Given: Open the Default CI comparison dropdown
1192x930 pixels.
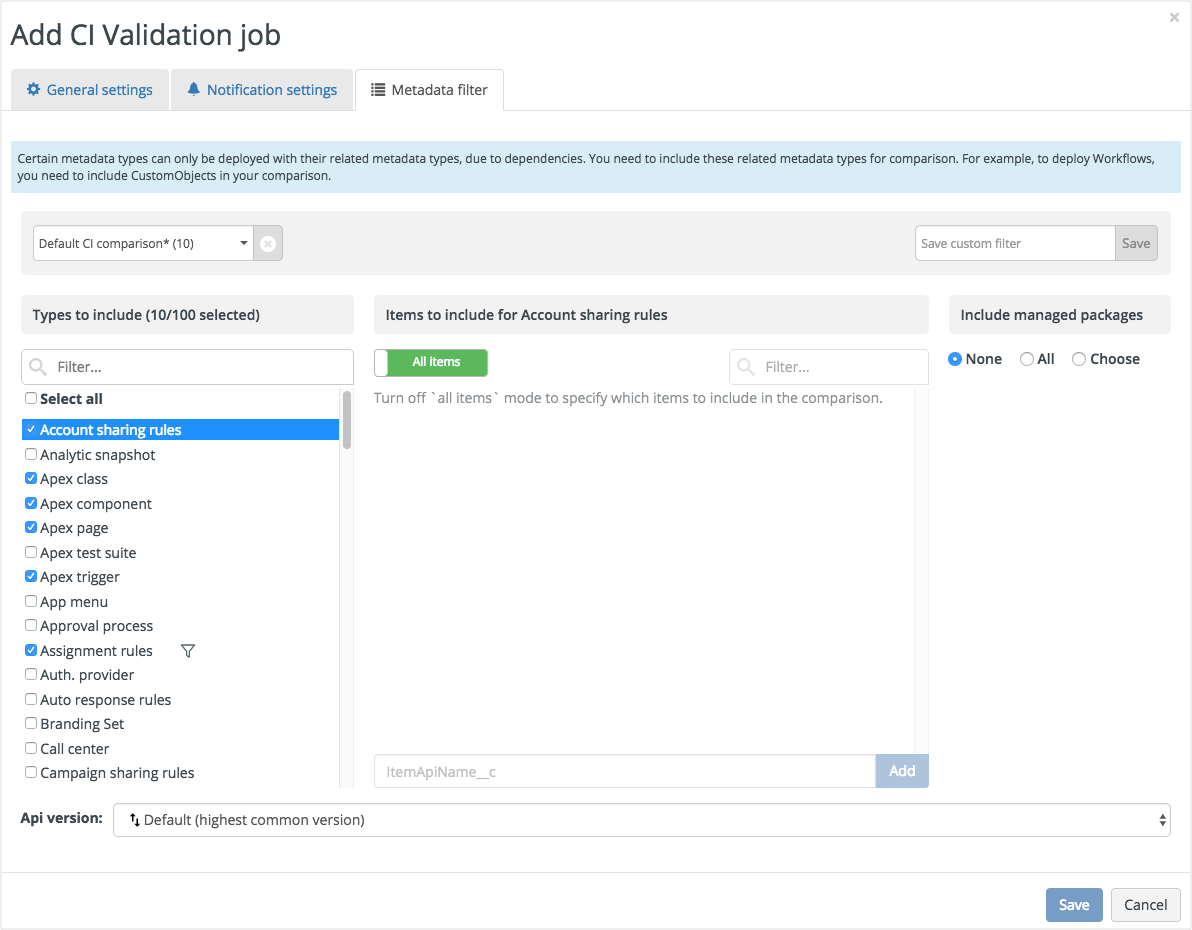Looking at the screenshot, I should [x=143, y=243].
